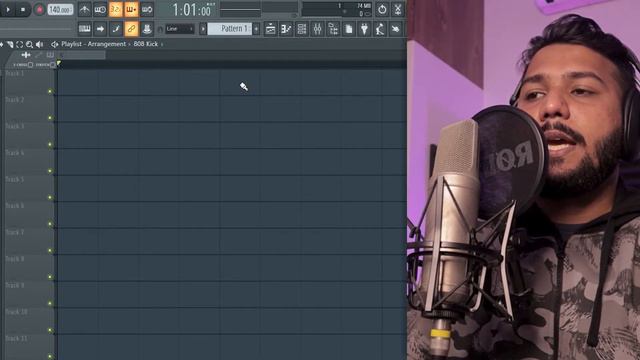The width and height of the screenshot is (640, 360).
Task: Tick the first small checkbox above Track 1
Action: (x=30, y=65)
